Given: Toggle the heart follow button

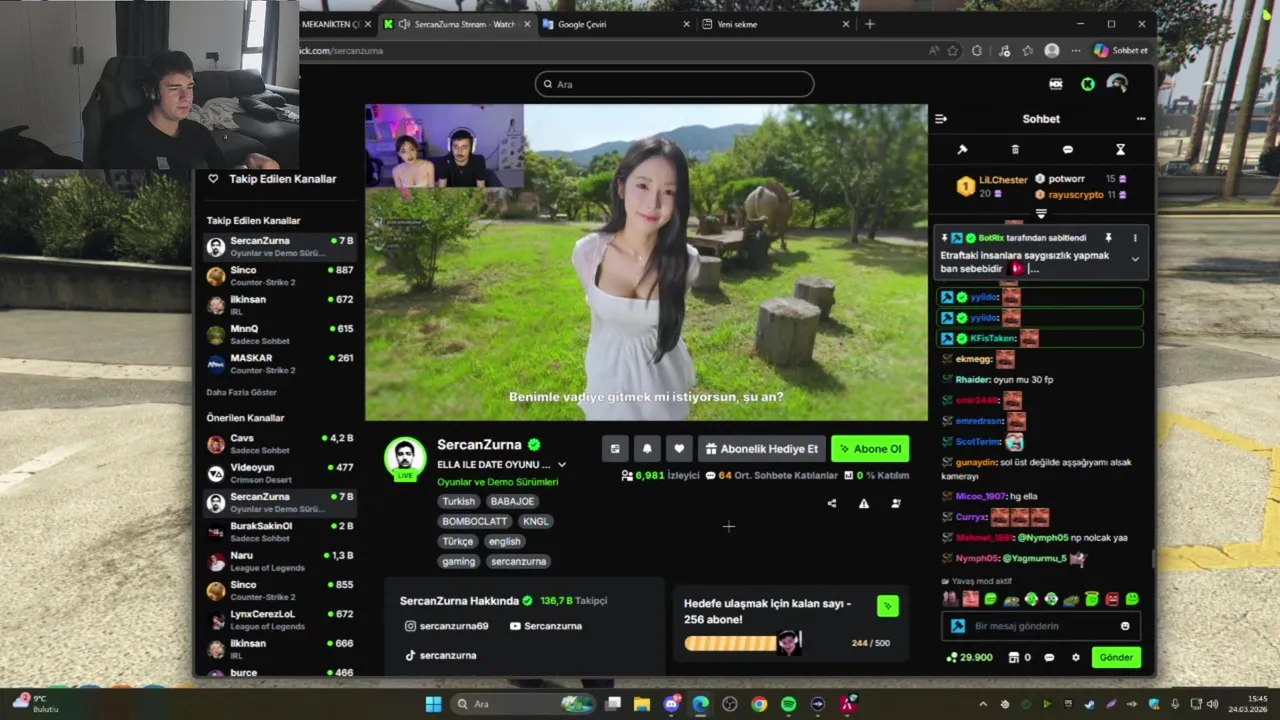Looking at the screenshot, I should pyautogui.click(x=679, y=449).
